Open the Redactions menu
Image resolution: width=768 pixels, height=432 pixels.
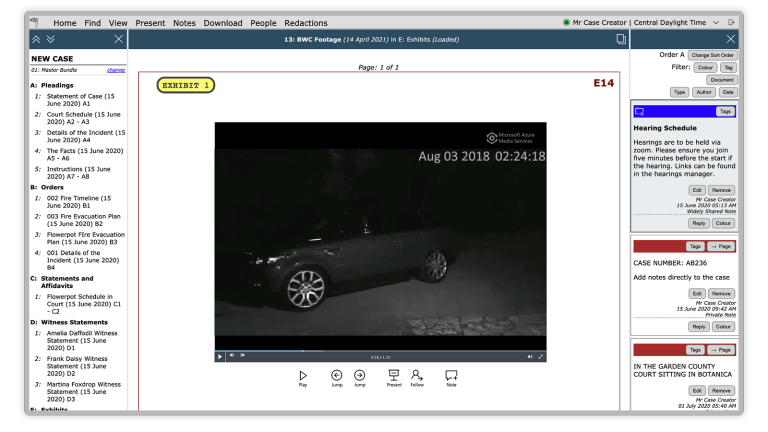coord(305,22)
